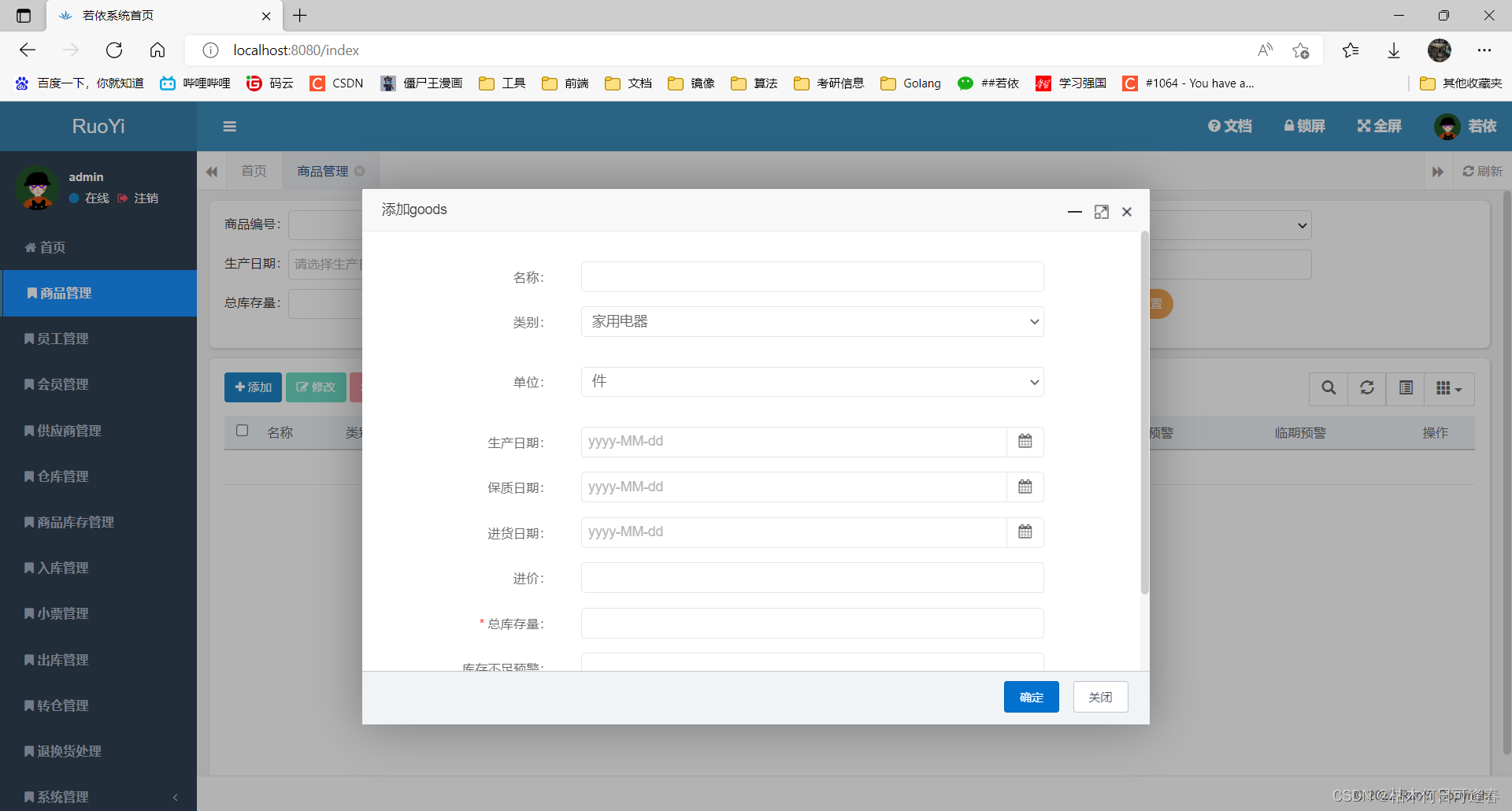Open the 类别 dropdown showing 家用电器
This screenshot has width=1512, height=811.
click(x=812, y=322)
